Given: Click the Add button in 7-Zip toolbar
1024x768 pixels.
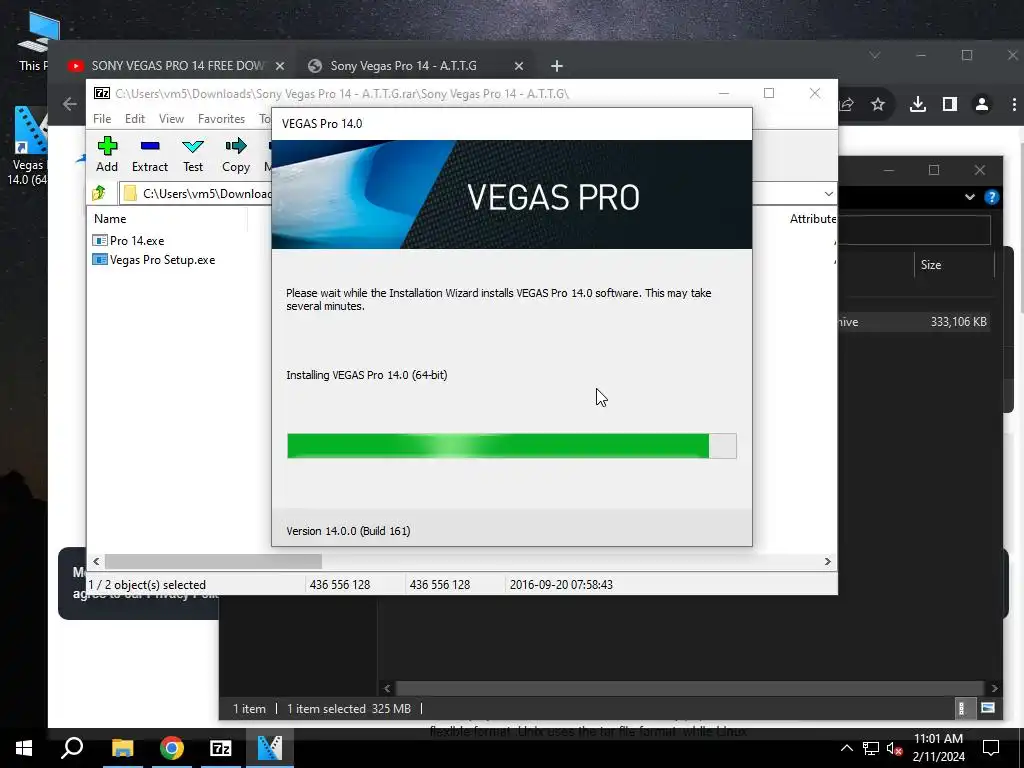Looking at the screenshot, I should 107,154.
